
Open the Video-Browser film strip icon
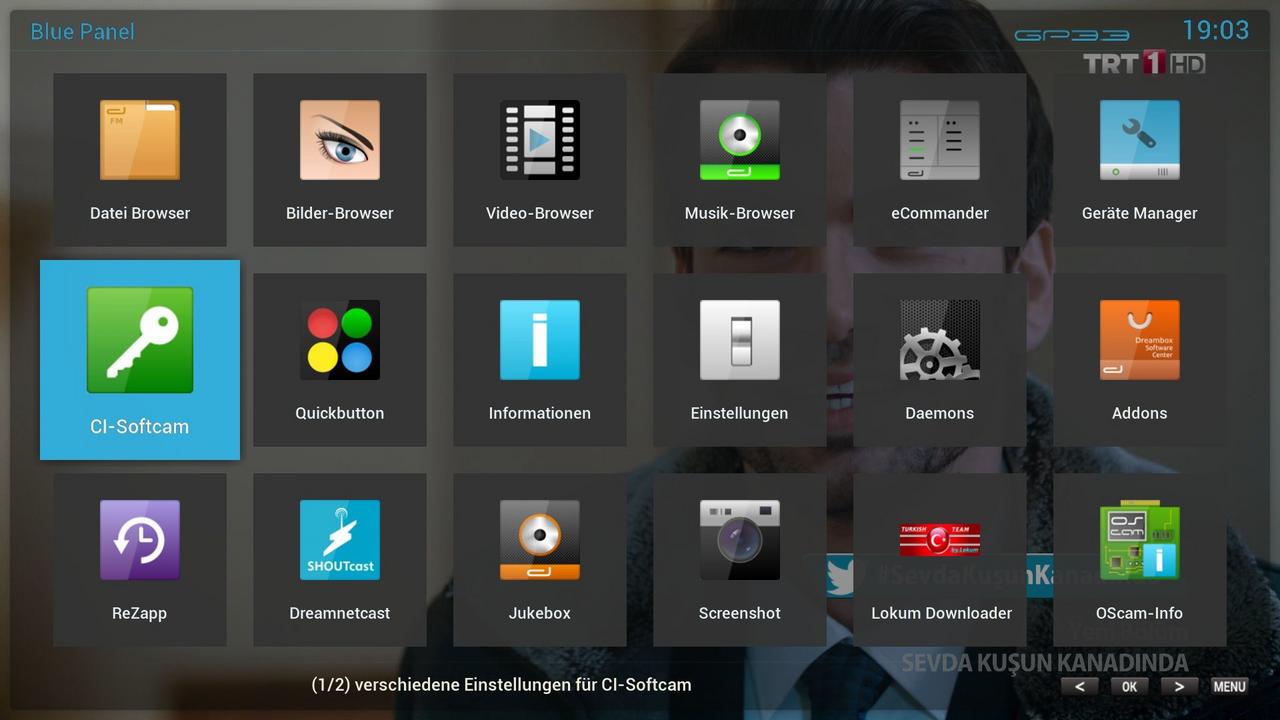[x=540, y=140]
